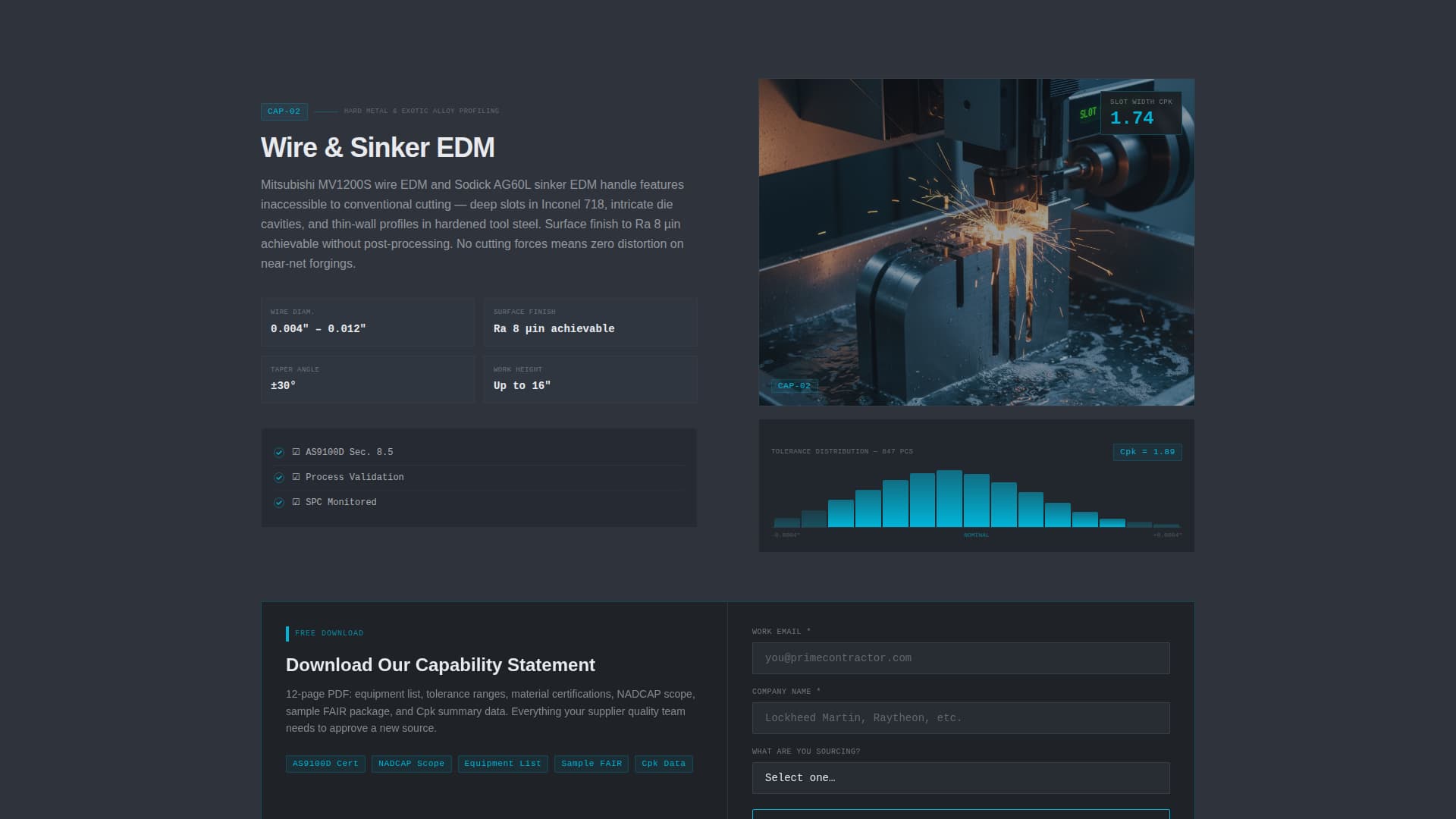The image size is (1456, 819).
Task: Click the CAP-02 tag on EDM photo
Action: point(794,386)
